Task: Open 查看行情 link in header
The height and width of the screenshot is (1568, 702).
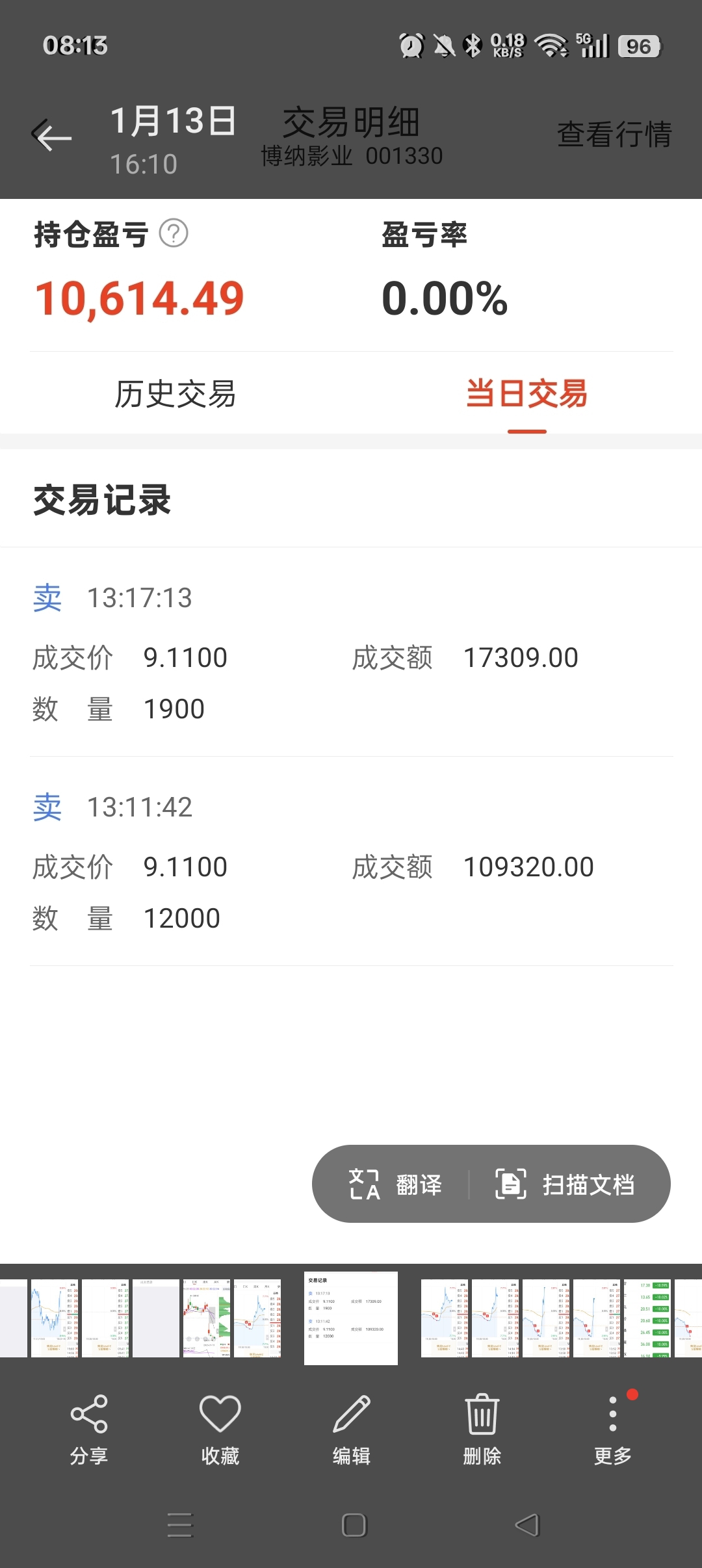Action: [x=614, y=135]
